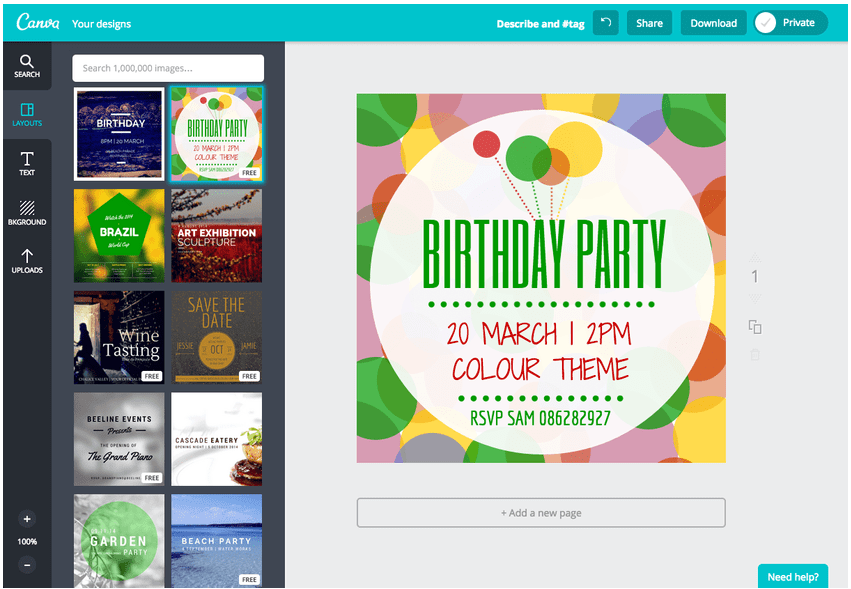The height and width of the screenshot is (589, 851).
Task: Click the Search 1,000,000 images field
Action: click(x=168, y=68)
